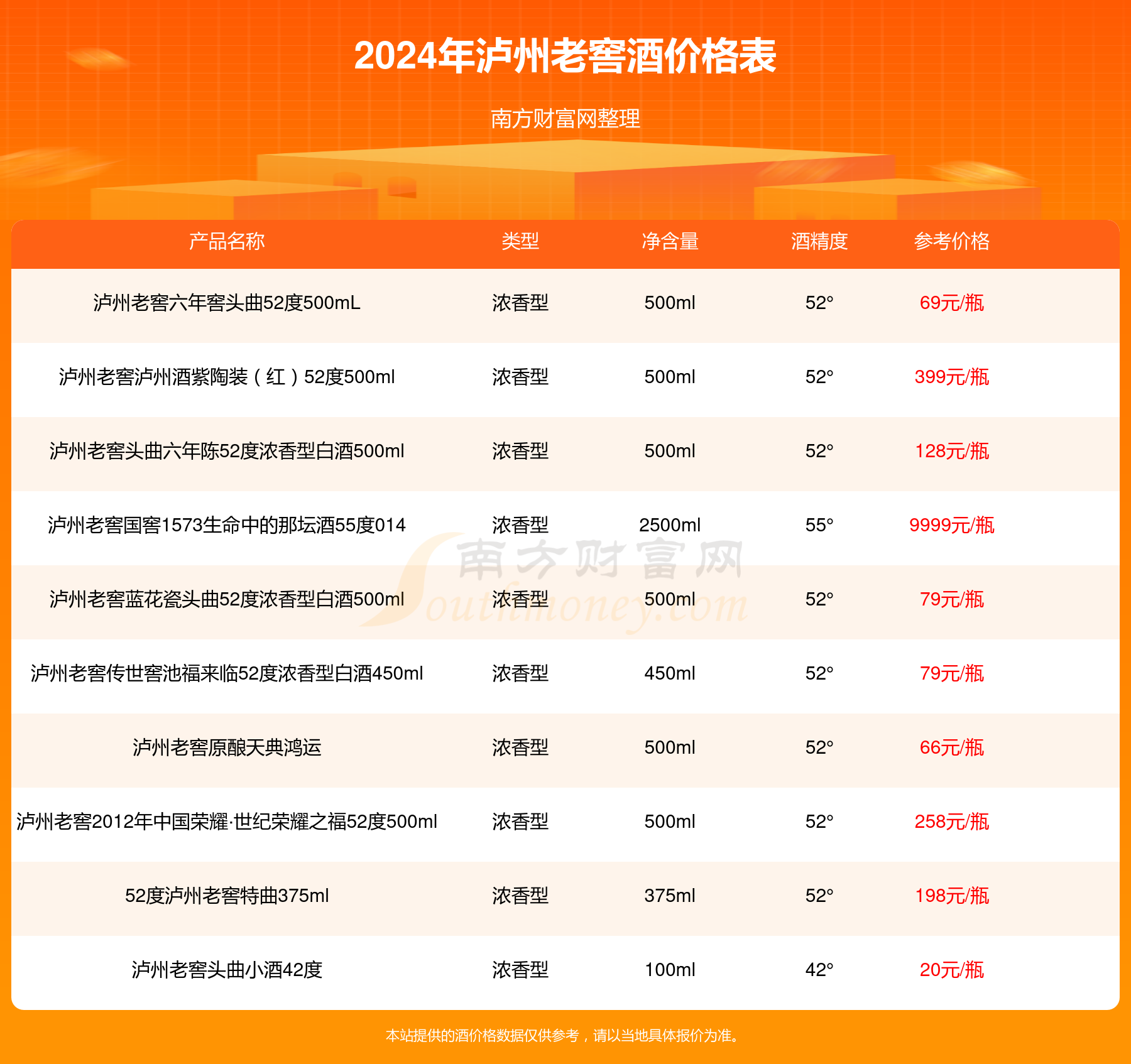Click 浓香型 in the 特曲375ml row

point(520,896)
